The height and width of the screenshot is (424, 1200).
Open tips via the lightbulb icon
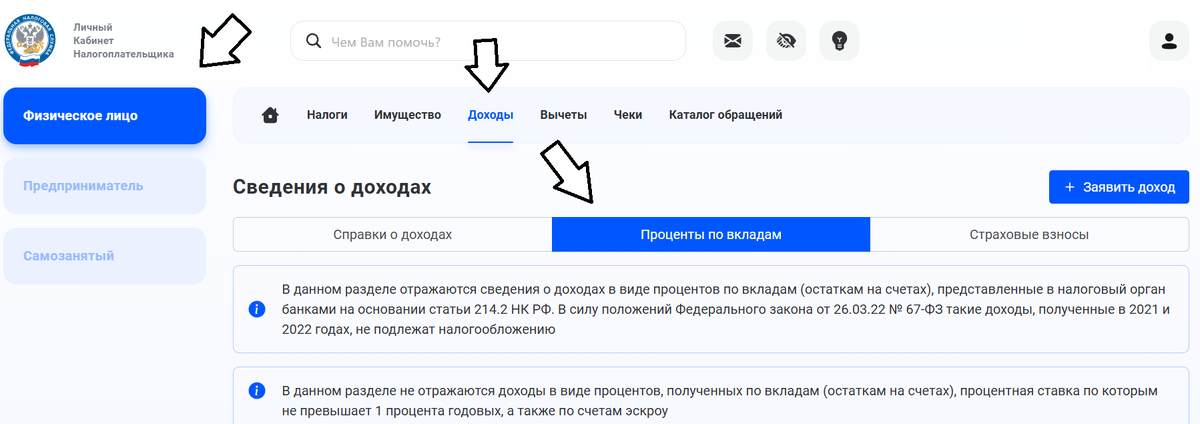(x=840, y=41)
